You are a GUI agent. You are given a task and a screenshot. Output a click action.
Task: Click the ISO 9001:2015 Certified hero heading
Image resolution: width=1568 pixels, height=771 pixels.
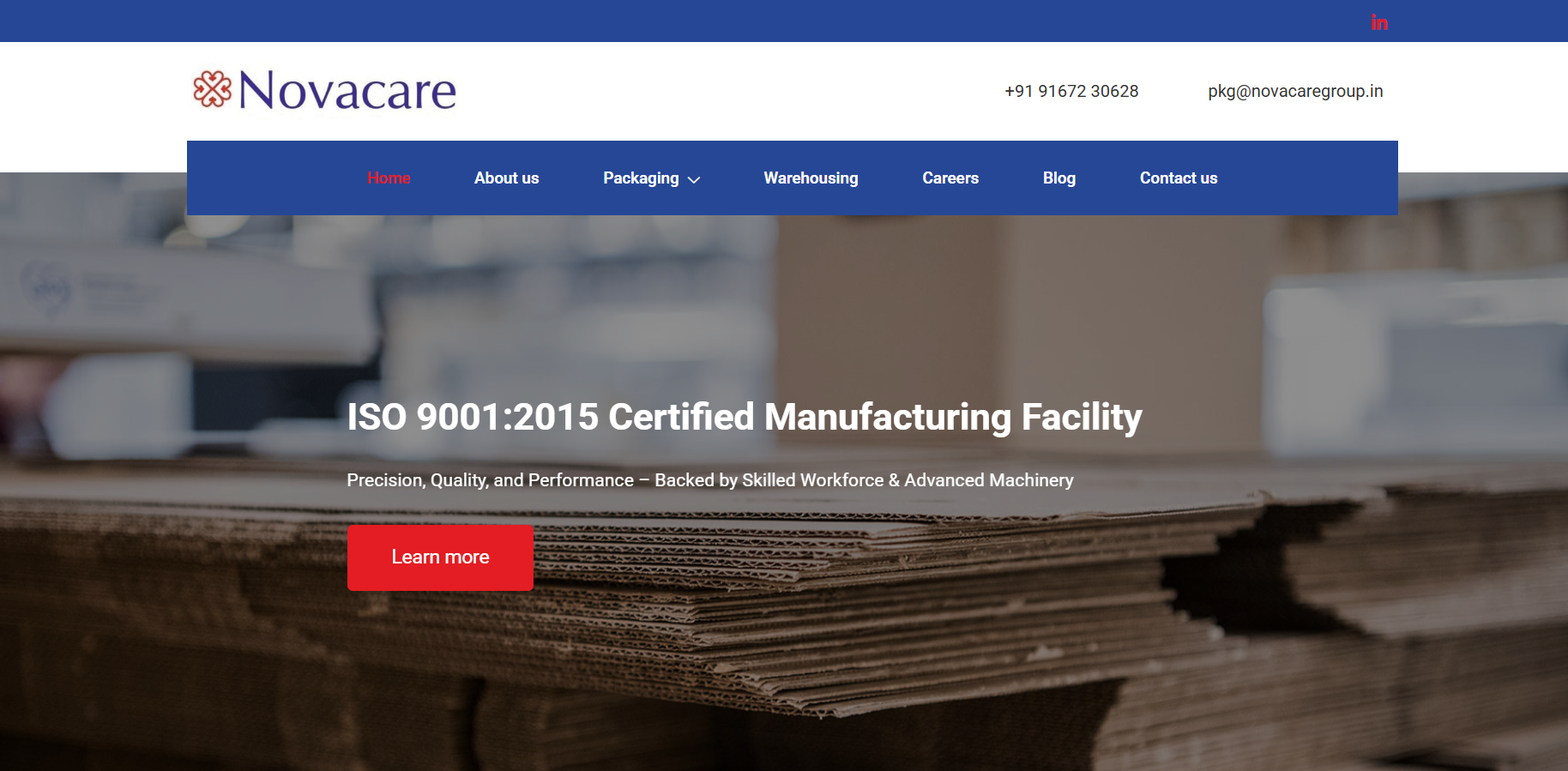click(x=744, y=417)
